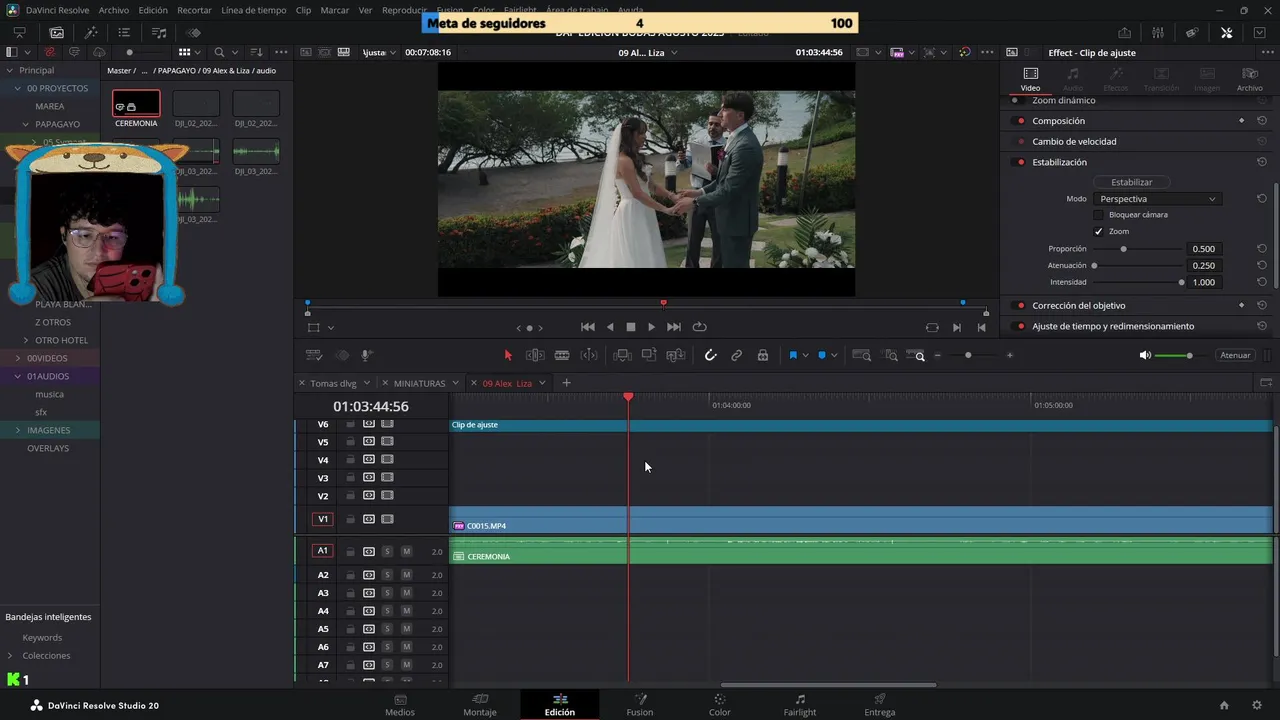Open the Color page
Viewport: 1280px width, 720px height.
719,705
